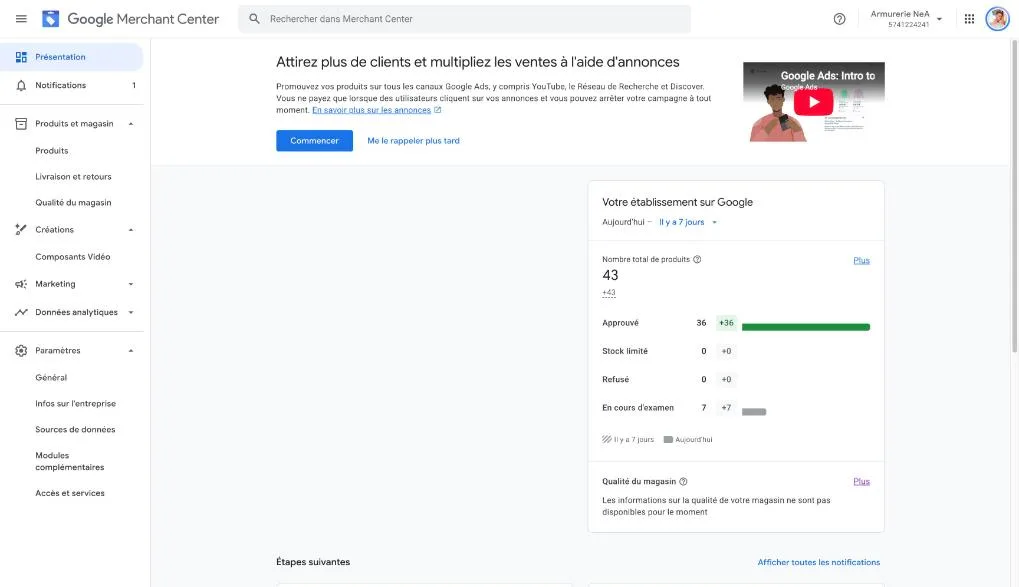Click the Présentation dashboard icon
Viewport: 1019px width, 587px height.
tap(21, 57)
